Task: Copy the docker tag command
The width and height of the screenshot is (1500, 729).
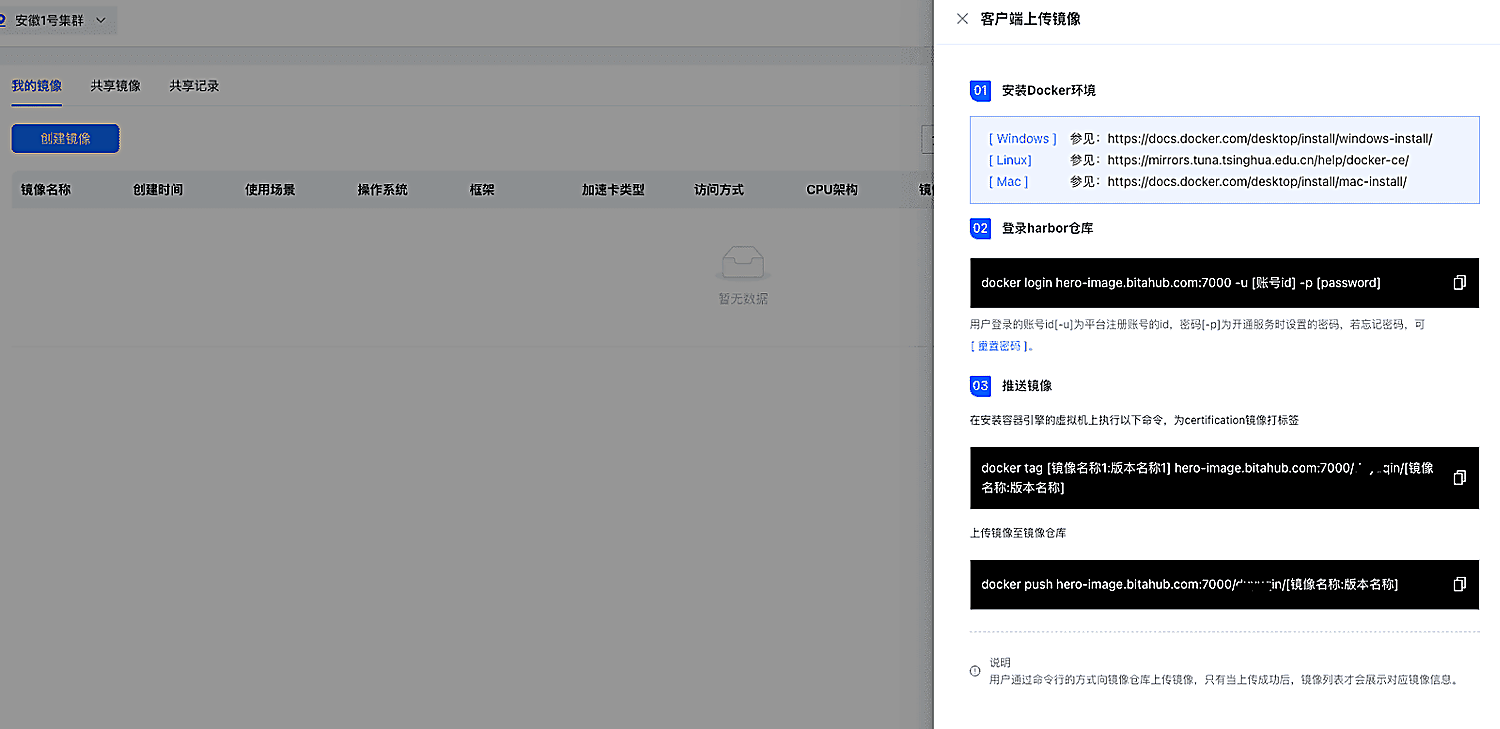Action: point(1459,478)
